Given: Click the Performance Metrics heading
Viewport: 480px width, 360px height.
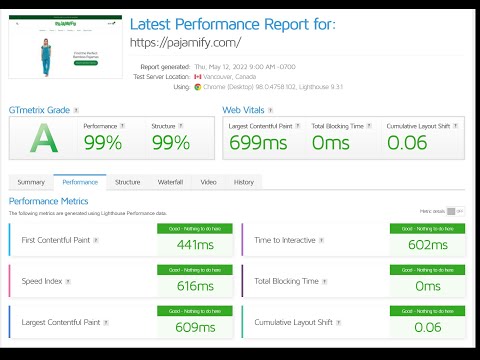Looking at the screenshot, I should [x=48, y=201].
